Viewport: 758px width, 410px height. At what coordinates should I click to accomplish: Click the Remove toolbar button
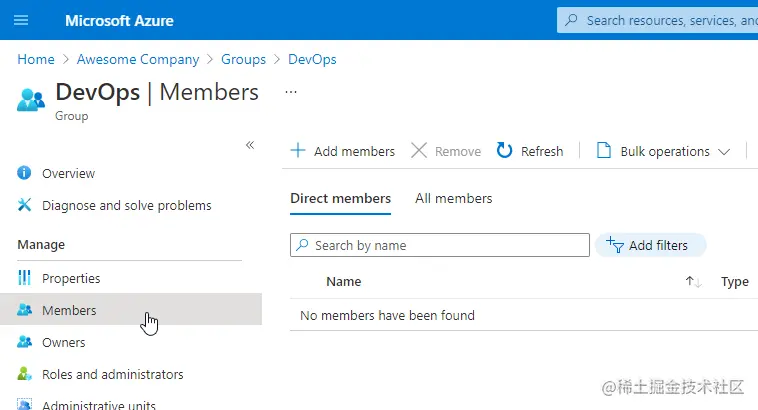[446, 151]
